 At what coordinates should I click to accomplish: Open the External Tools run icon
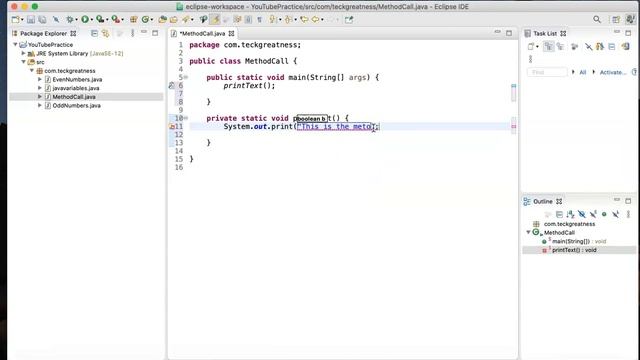(x=116, y=19)
